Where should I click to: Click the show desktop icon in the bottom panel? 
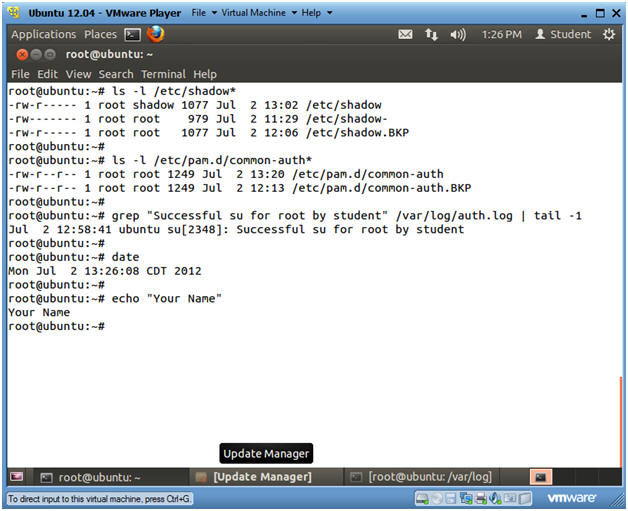coord(16,477)
